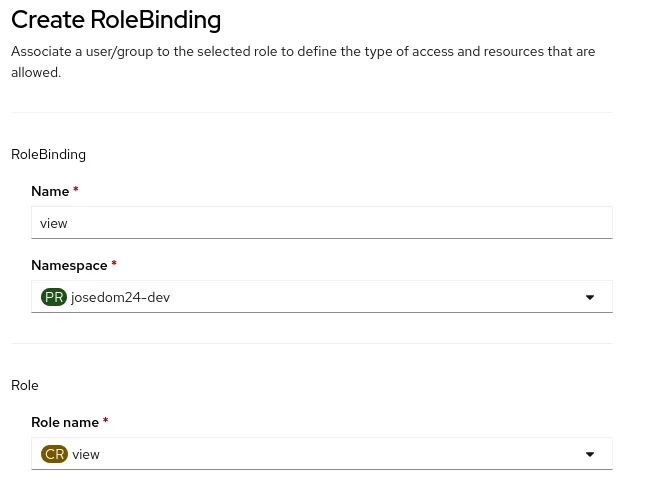This screenshot has height=500, width=671.
Task: Expand the Role name dropdown caret
Action: coord(589,454)
